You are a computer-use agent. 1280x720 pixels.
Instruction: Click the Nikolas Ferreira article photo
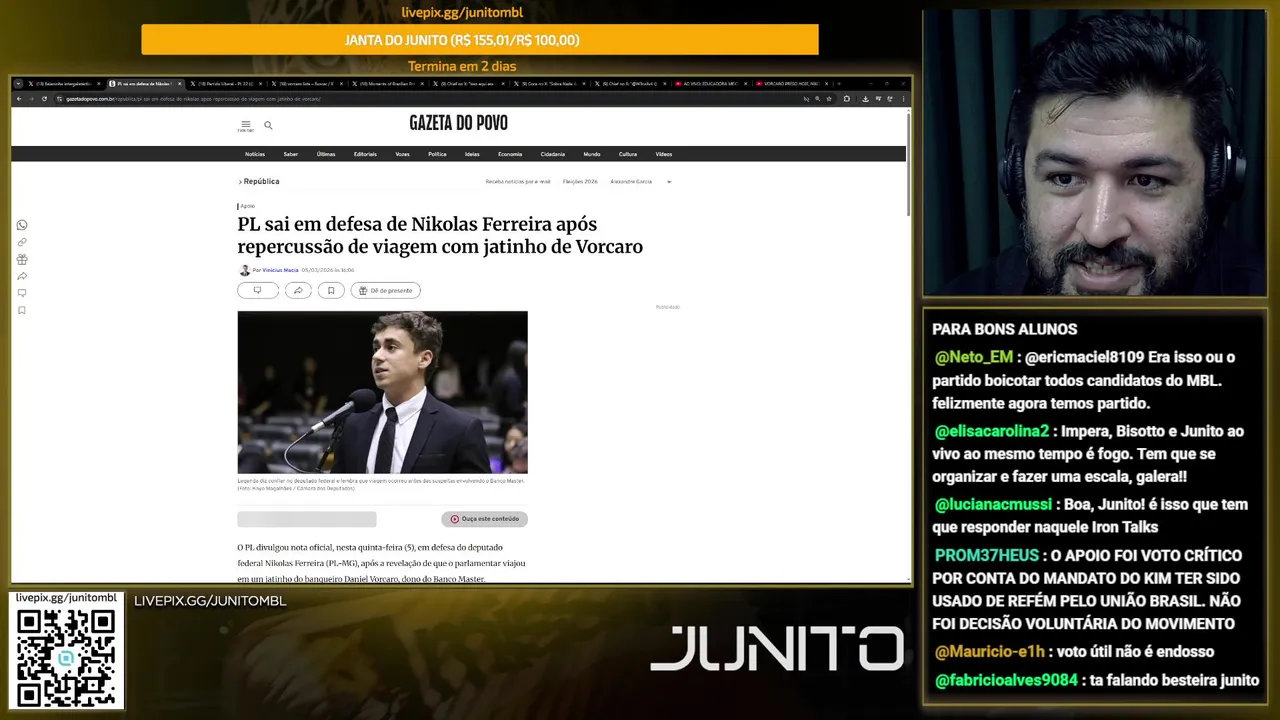382,392
